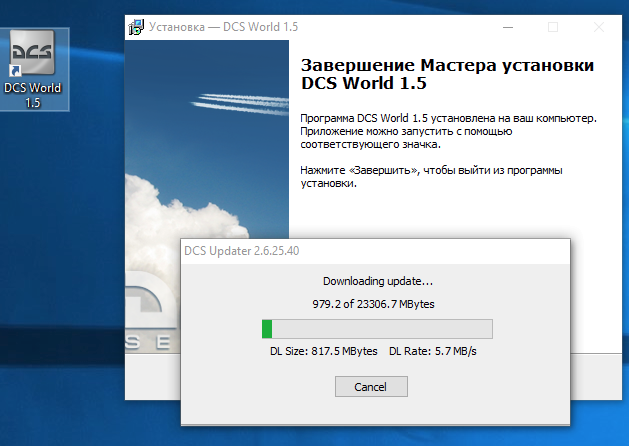Image resolution: width=629 pixels, height=446 pixels.
Task: Close the DCS World setup window
Action: click(599, 27)
